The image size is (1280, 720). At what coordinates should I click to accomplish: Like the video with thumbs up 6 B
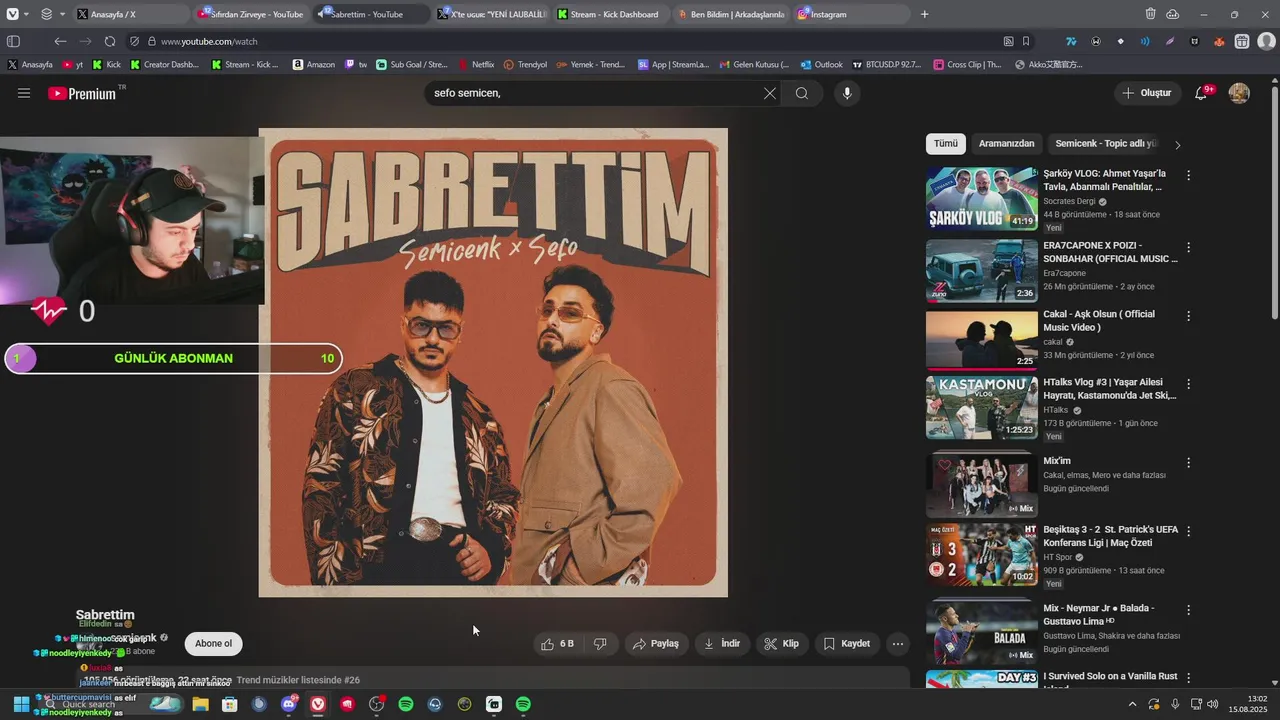tap(557, 644)
